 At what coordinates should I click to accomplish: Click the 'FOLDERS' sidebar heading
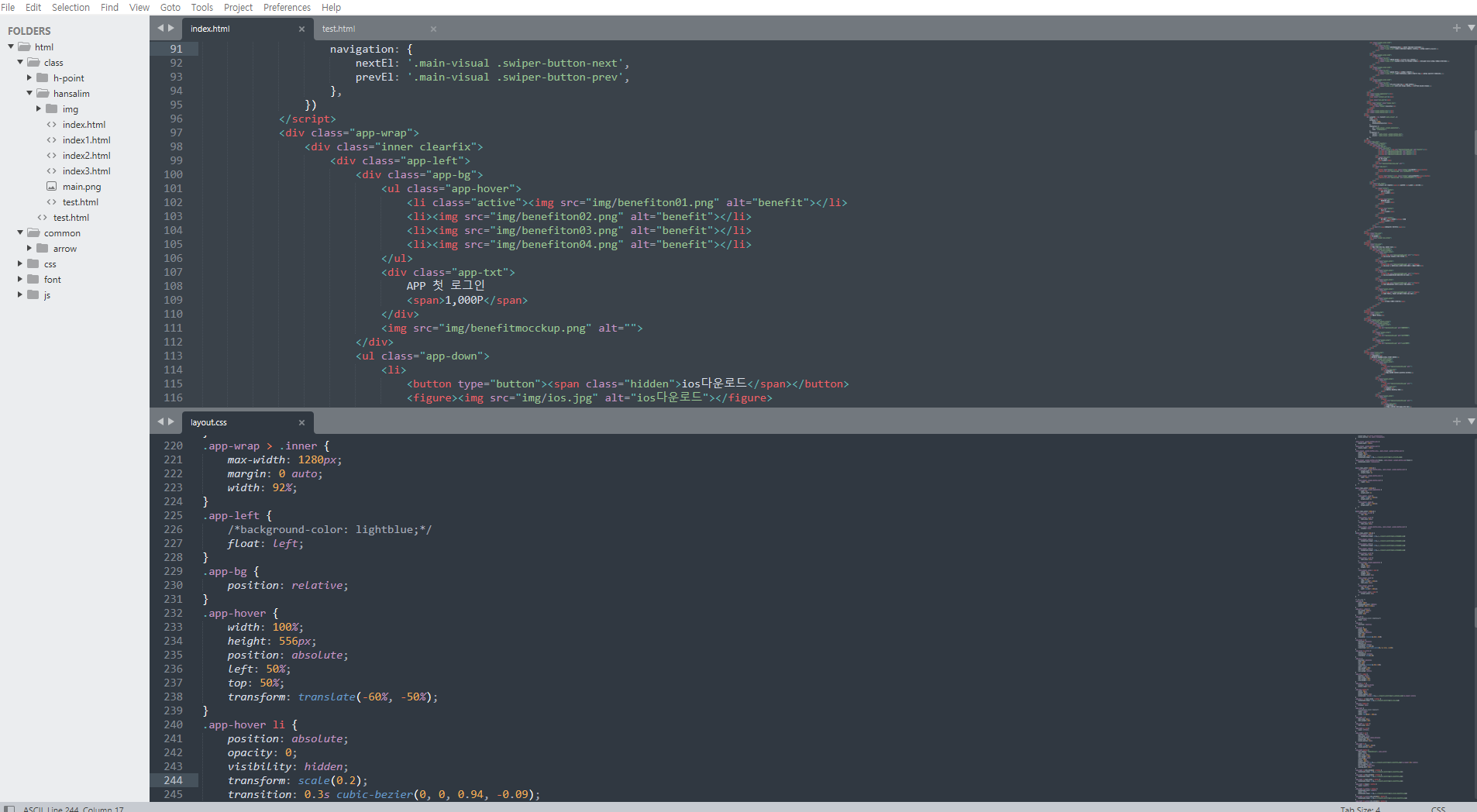tap(29, 31)
